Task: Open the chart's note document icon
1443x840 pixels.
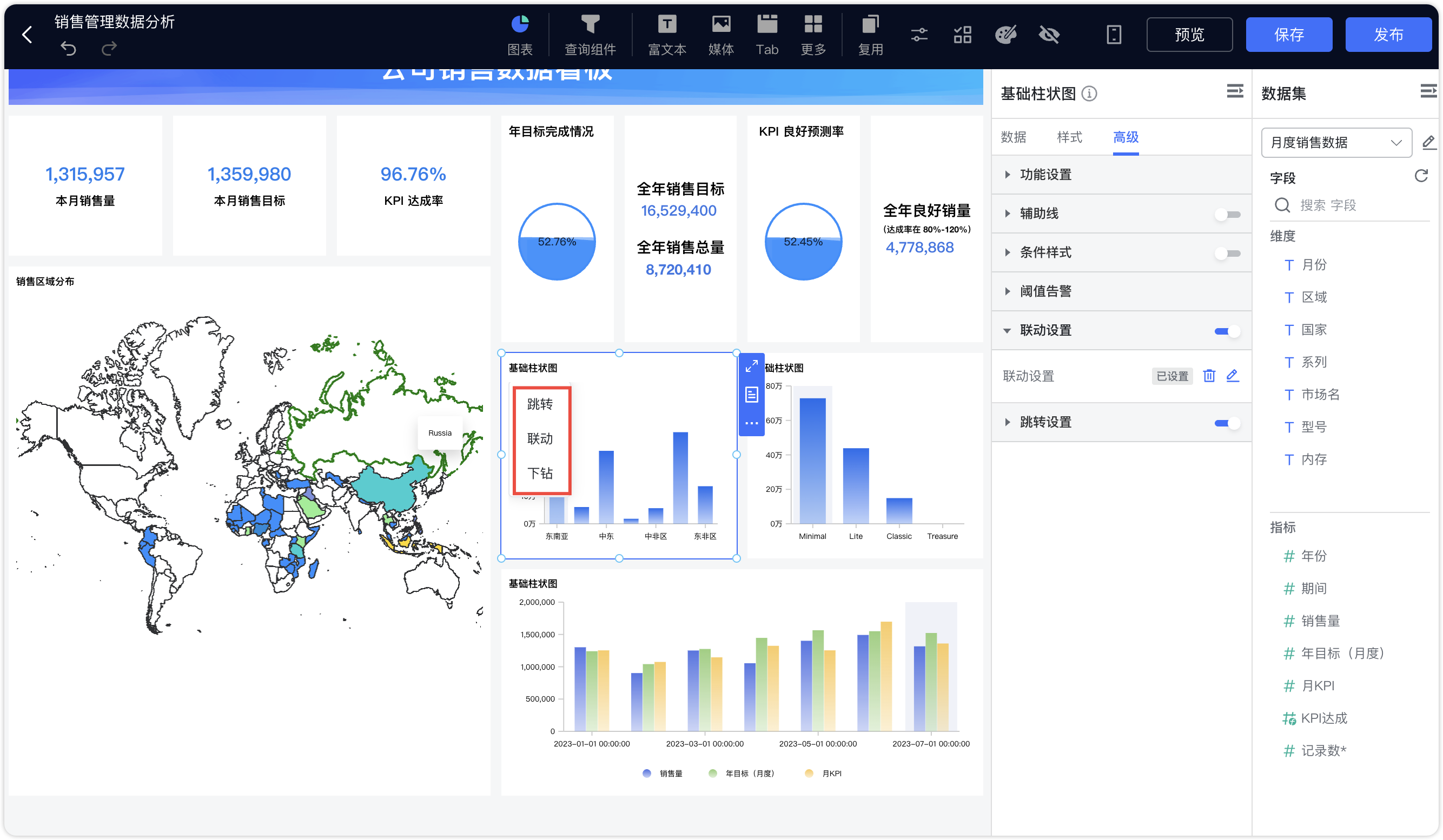Action: [751, 394]
